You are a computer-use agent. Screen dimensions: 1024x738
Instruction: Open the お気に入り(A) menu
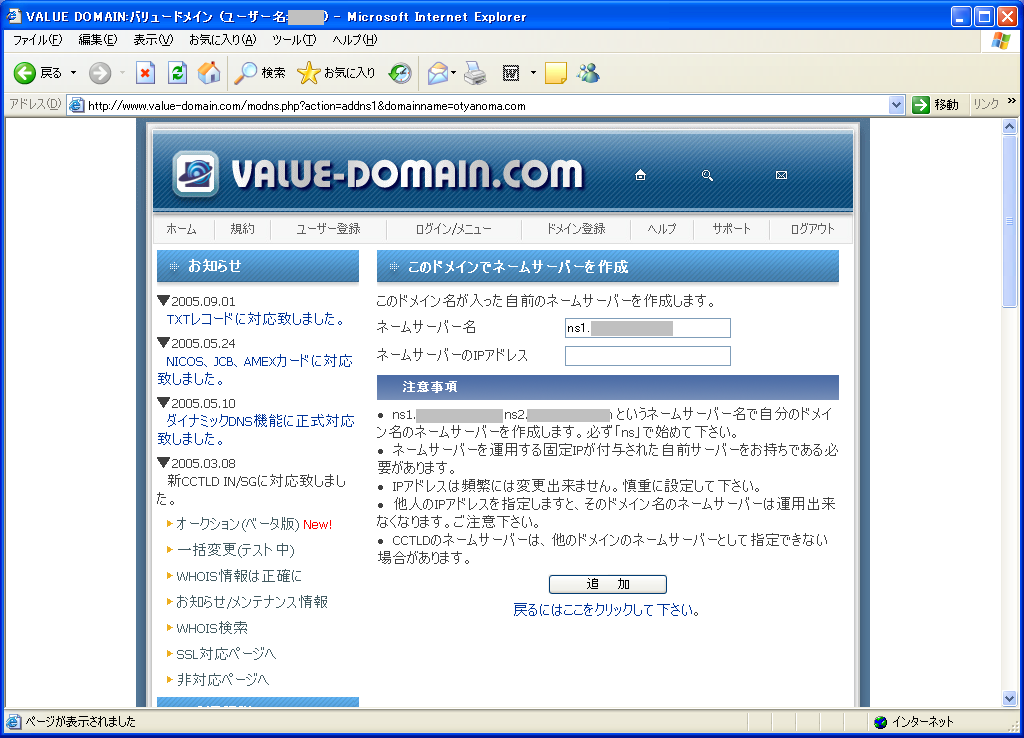pos(223,40)
